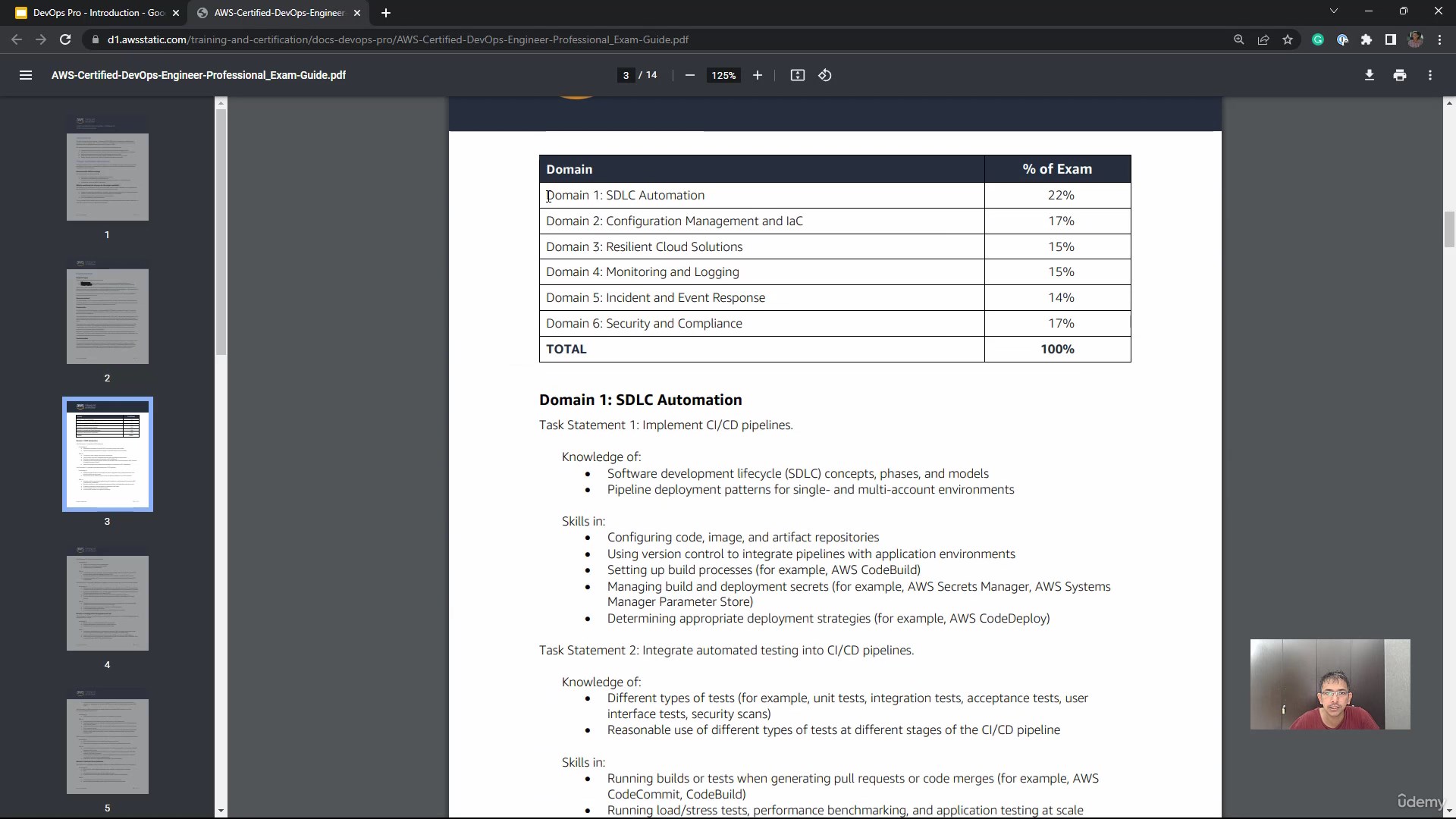Open the Chrome profile avatar

pos(1415,39)
